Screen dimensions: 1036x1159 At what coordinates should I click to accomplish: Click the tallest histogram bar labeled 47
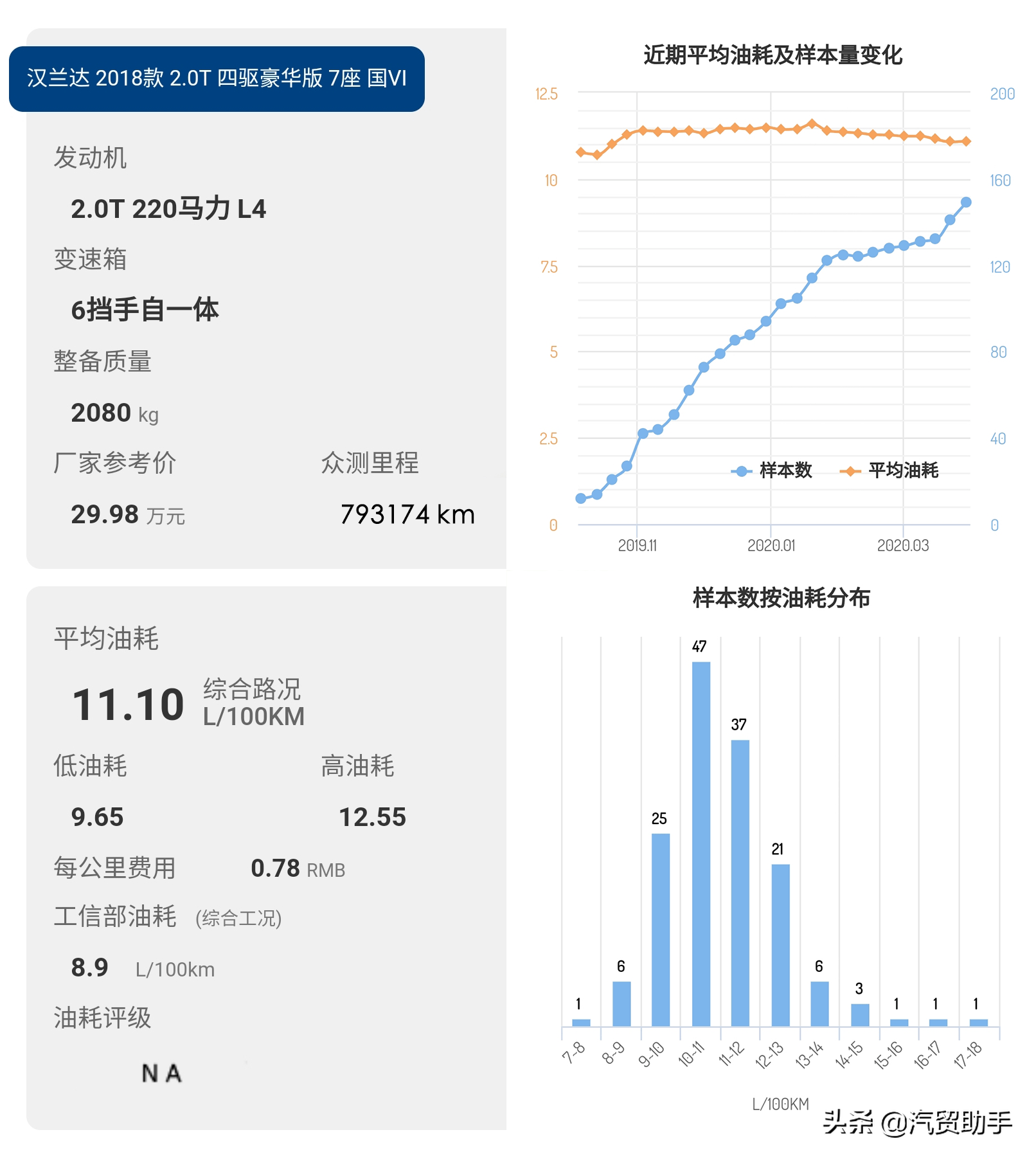(x=701, y=843)
